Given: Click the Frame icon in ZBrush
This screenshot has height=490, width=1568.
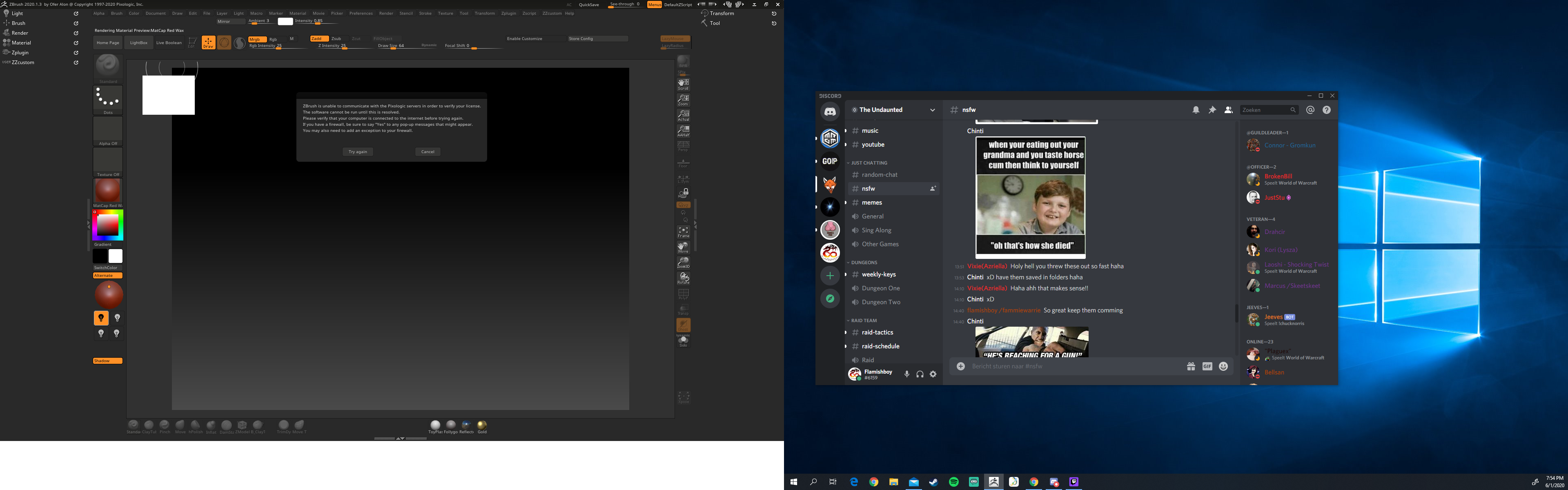Looking at the screenshot, I should tap(683, 232).
